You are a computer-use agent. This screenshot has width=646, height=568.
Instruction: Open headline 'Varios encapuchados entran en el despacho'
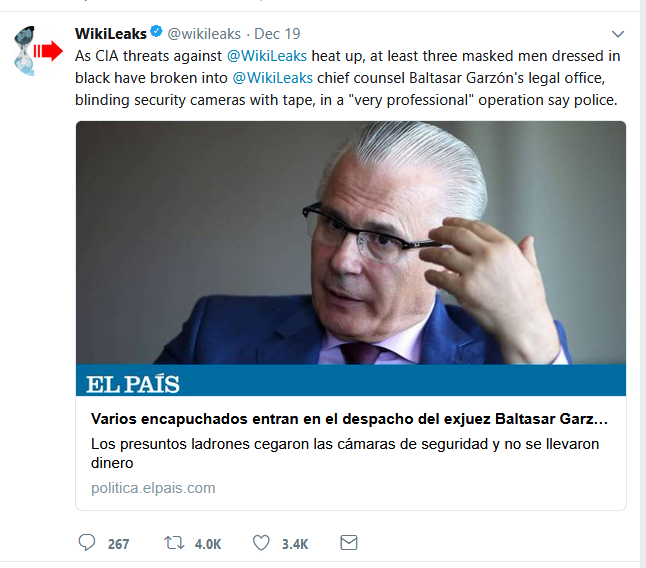[x=349, y=419]
